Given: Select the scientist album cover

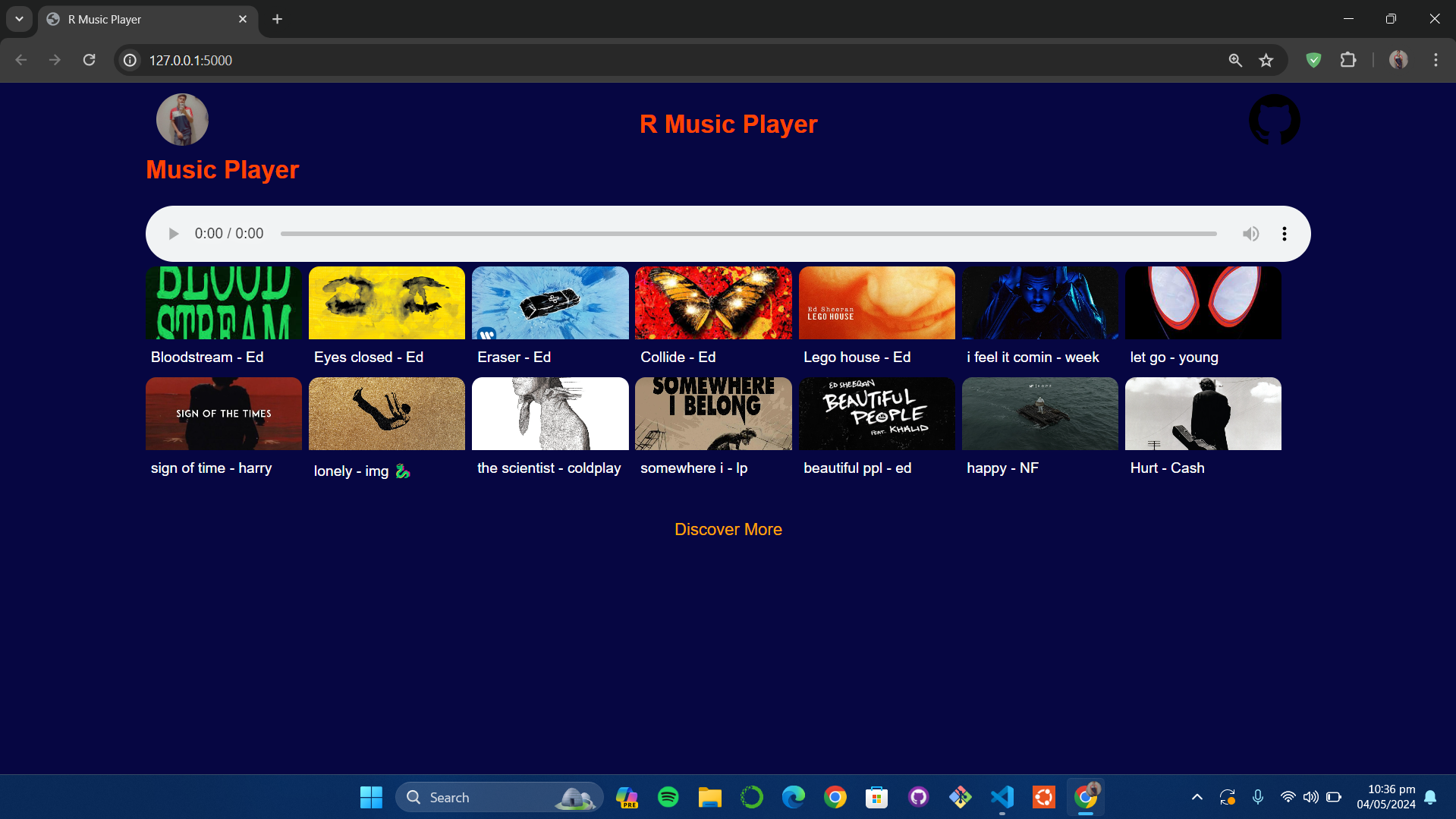Looking at the screenshot, I should pyautogui.click(x=550, y=414).
